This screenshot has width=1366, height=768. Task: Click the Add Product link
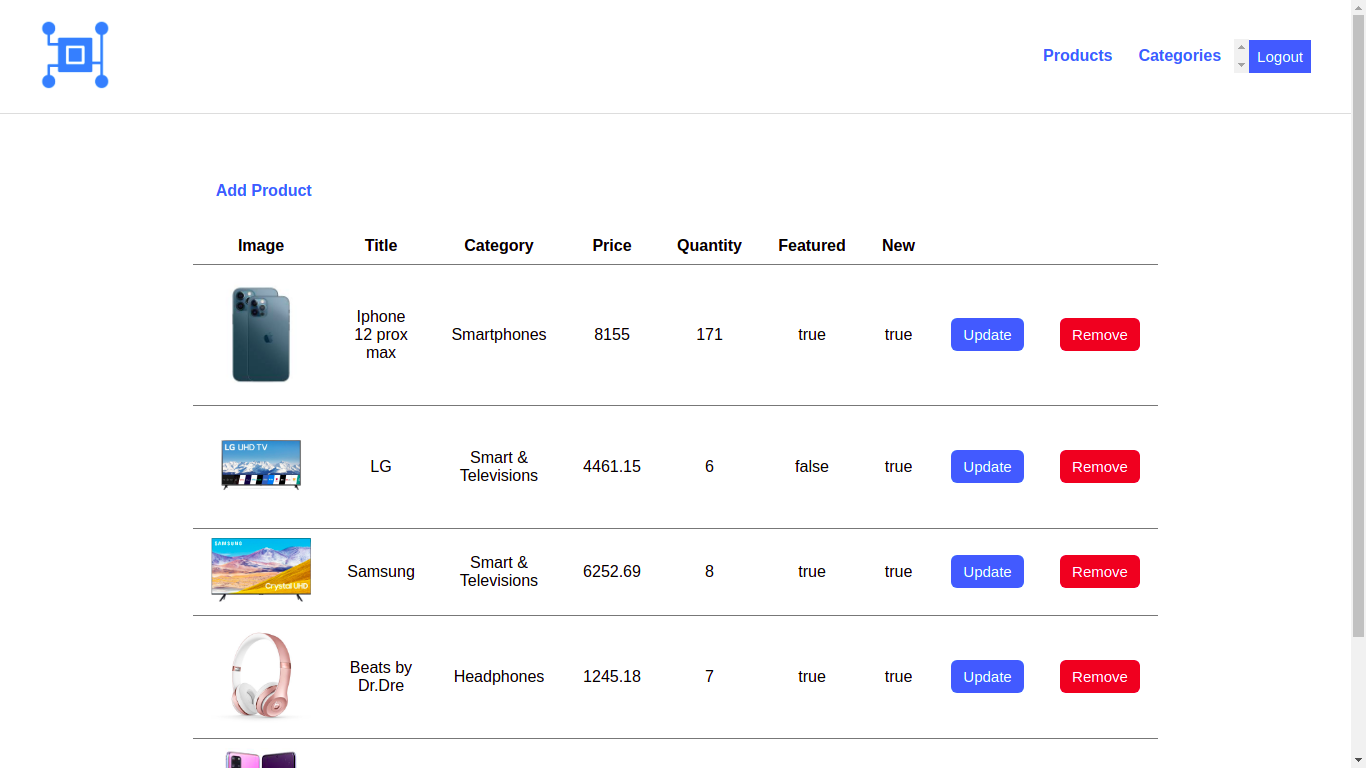point(264,191)
